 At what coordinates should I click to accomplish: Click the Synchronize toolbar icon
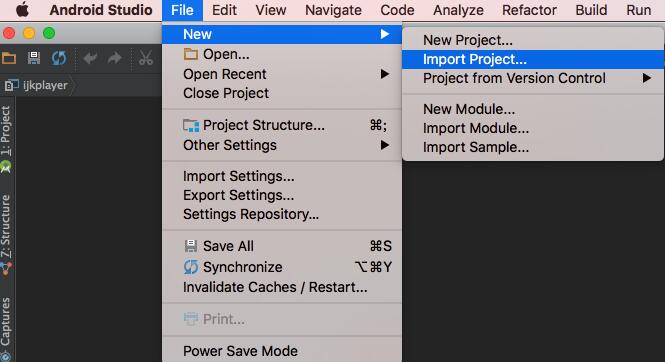coord(59,58)
